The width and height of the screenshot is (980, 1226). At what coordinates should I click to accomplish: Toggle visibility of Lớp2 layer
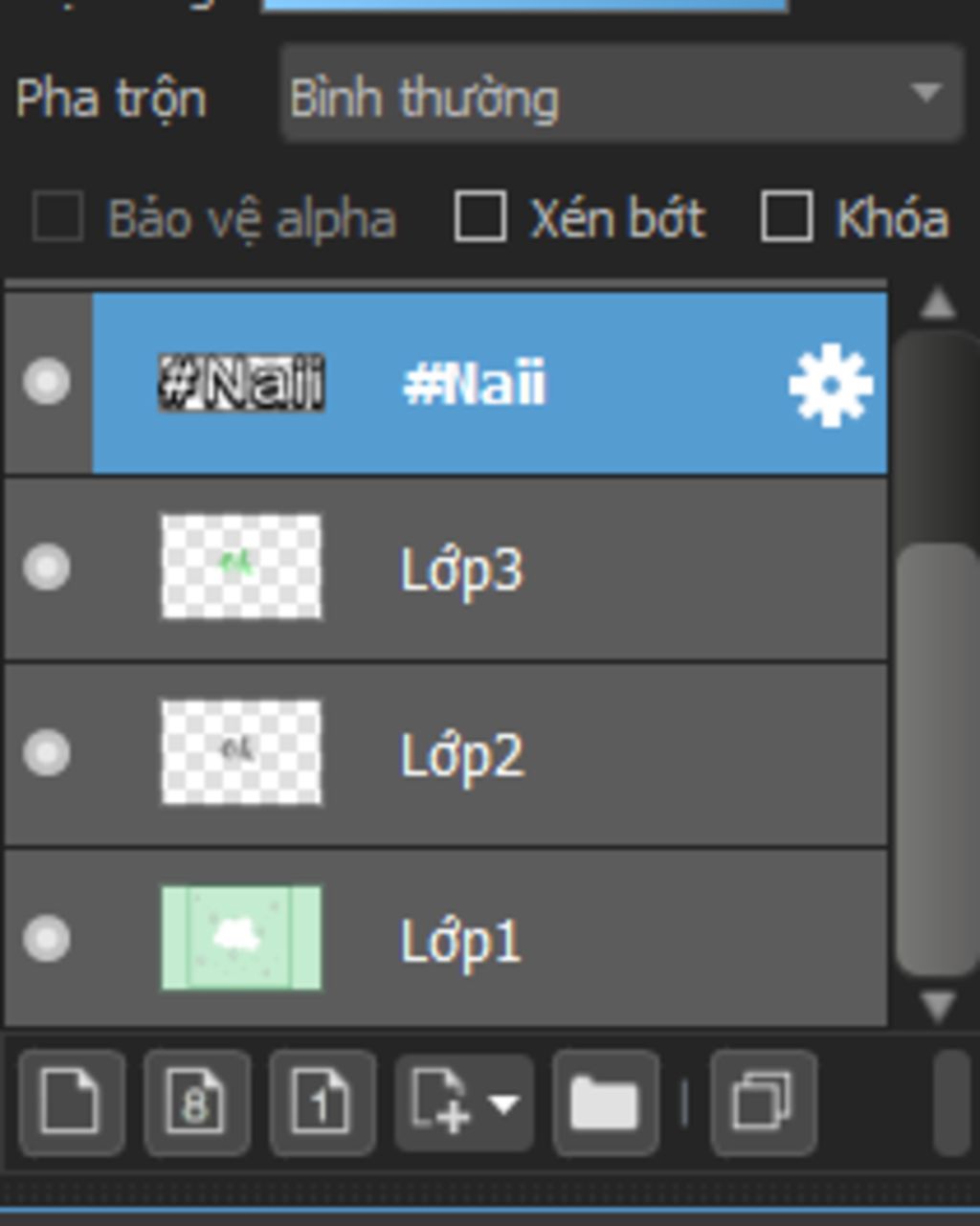point(47,752)
